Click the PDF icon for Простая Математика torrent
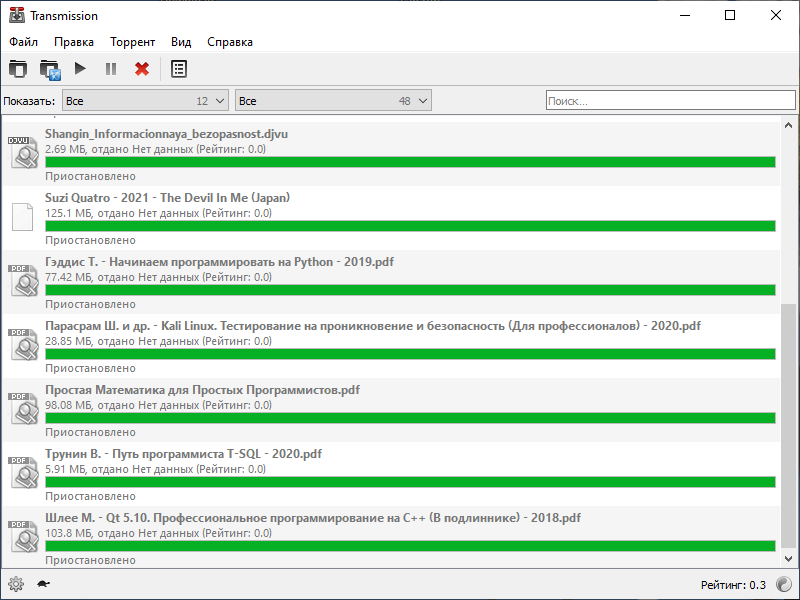This screenshot has width=800, height=600. click(x=23, y=408)
